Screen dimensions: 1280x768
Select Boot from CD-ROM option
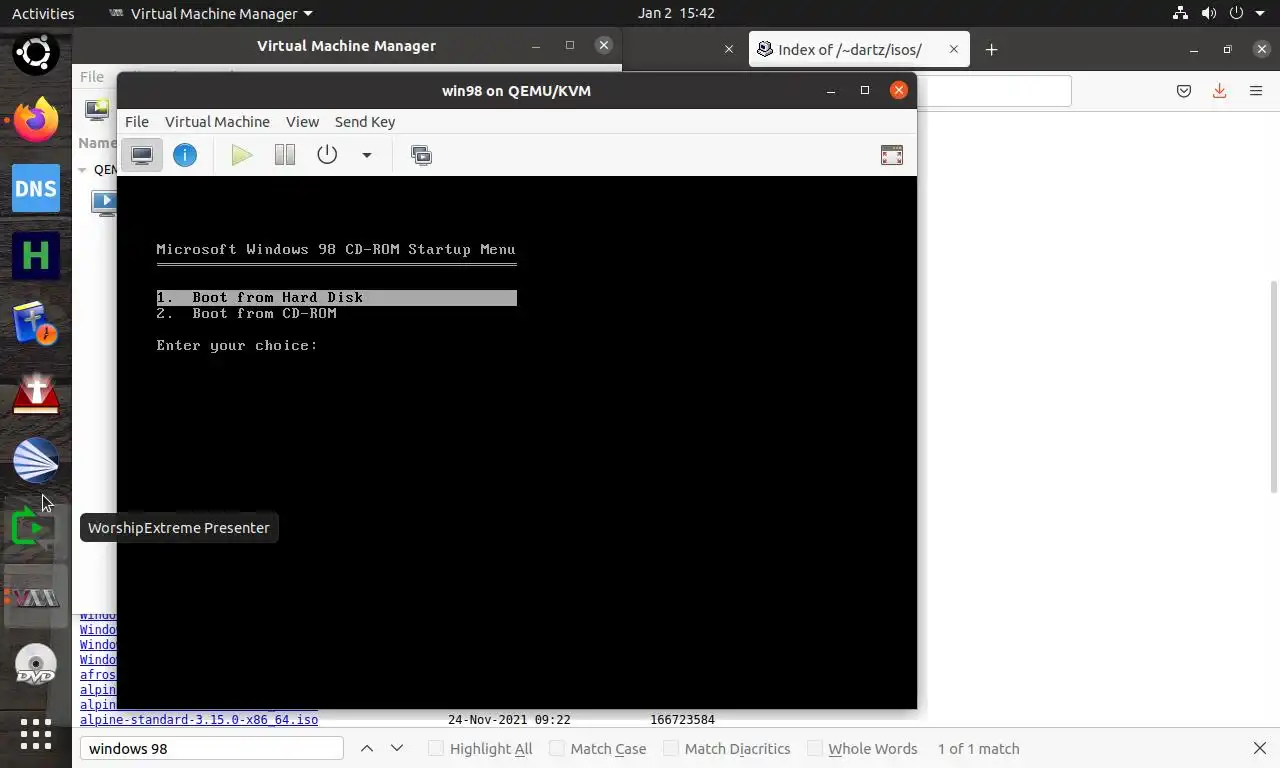pos(246,313)
